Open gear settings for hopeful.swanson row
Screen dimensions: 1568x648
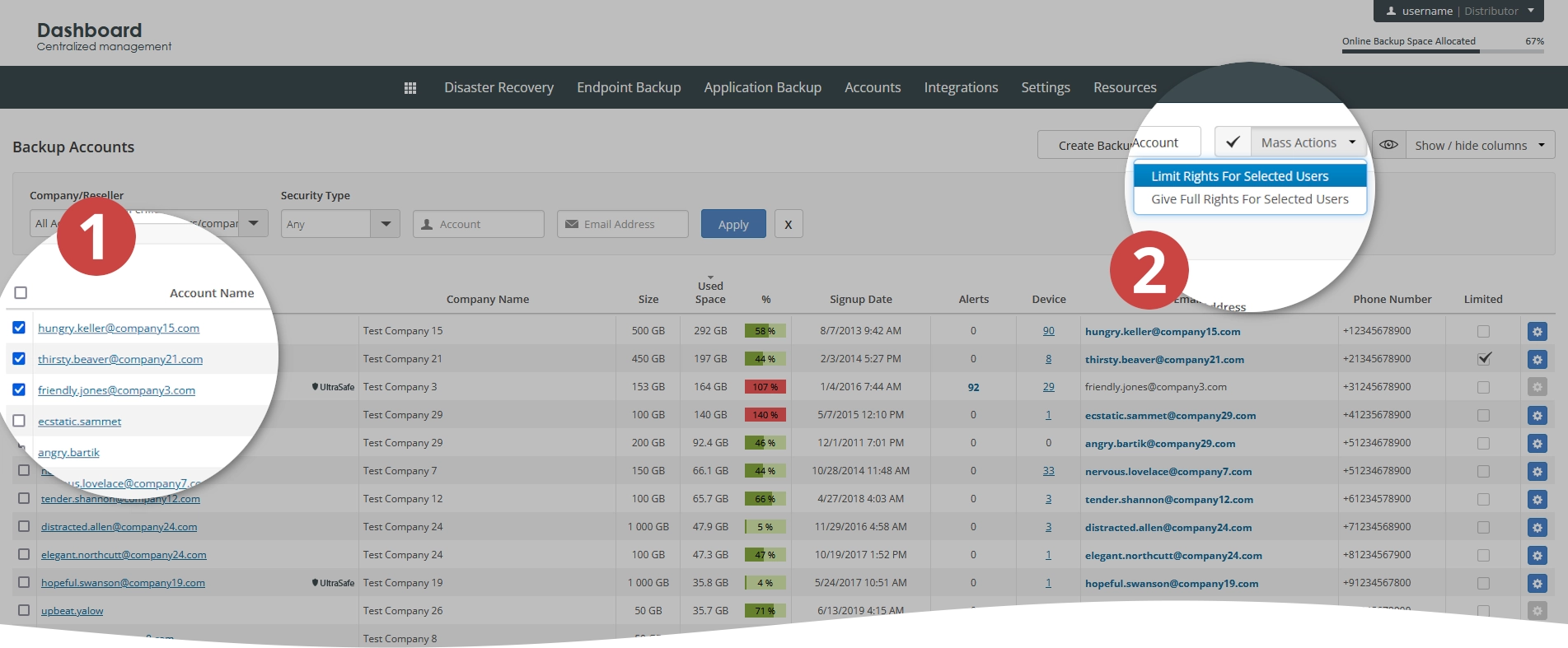1537,584
